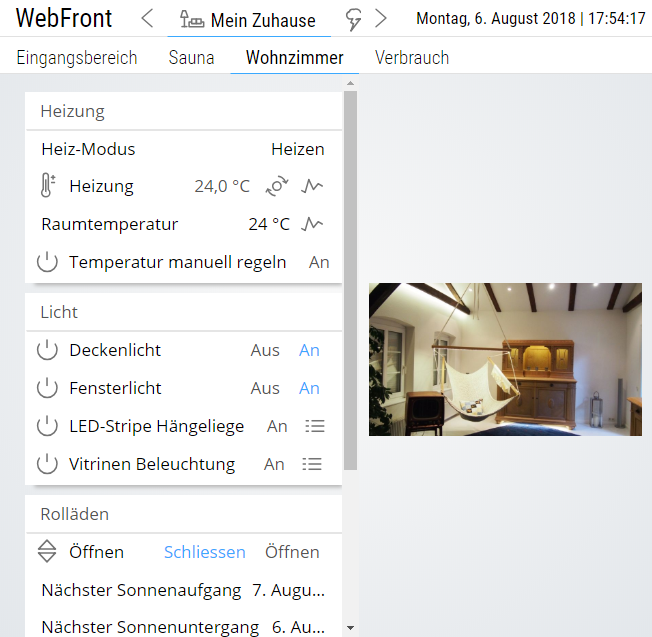Image resolution: width=652 pixels, height=637 pixels.
Task: Click the power icon beside Vitrinen Beleuchtung
Action: (48, 464)
